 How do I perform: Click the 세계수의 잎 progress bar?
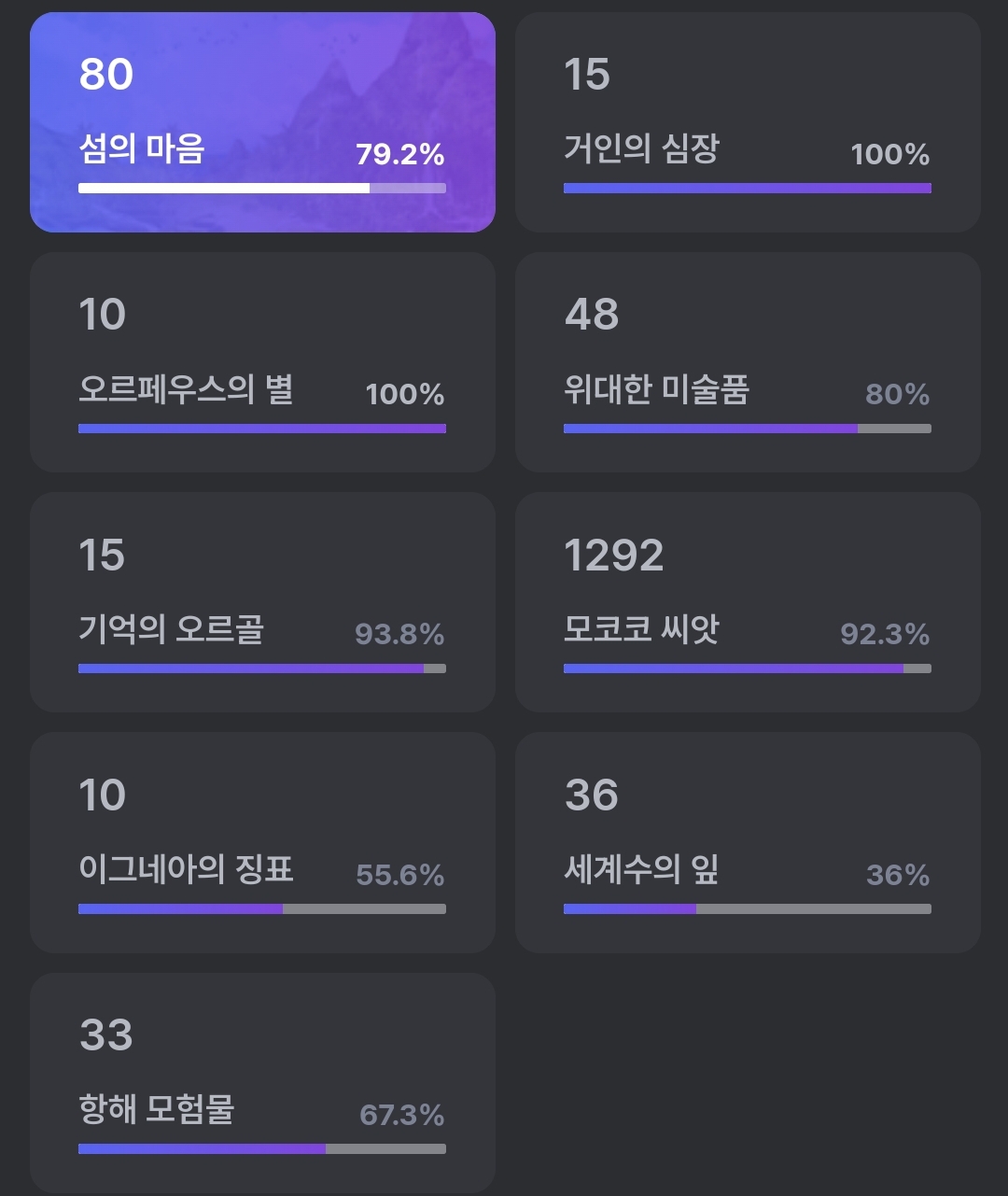click(x=748, y=908)
